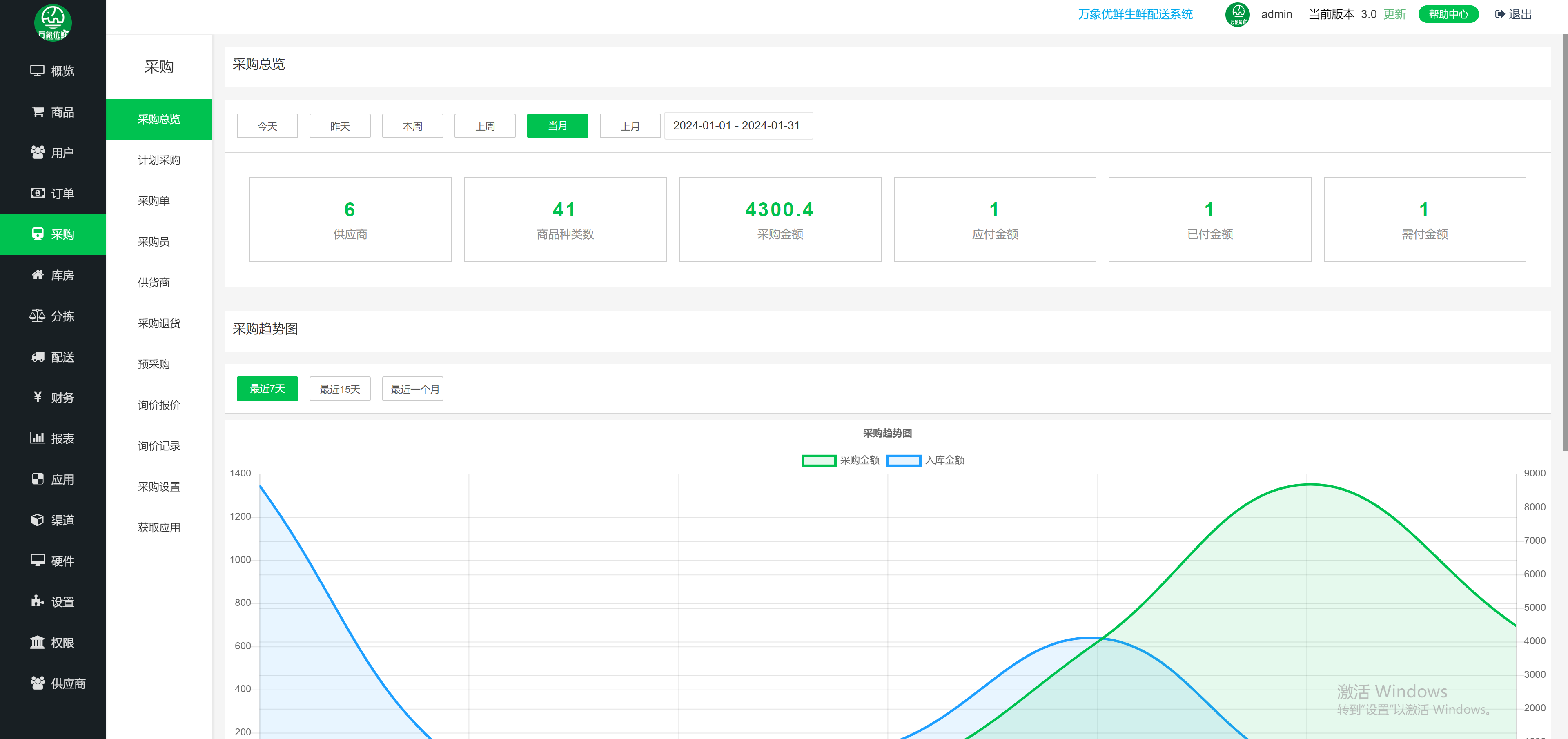Select the 最近一个月 trend range
The width and height of the screenshot is (1568, 739).
point(413,389)
